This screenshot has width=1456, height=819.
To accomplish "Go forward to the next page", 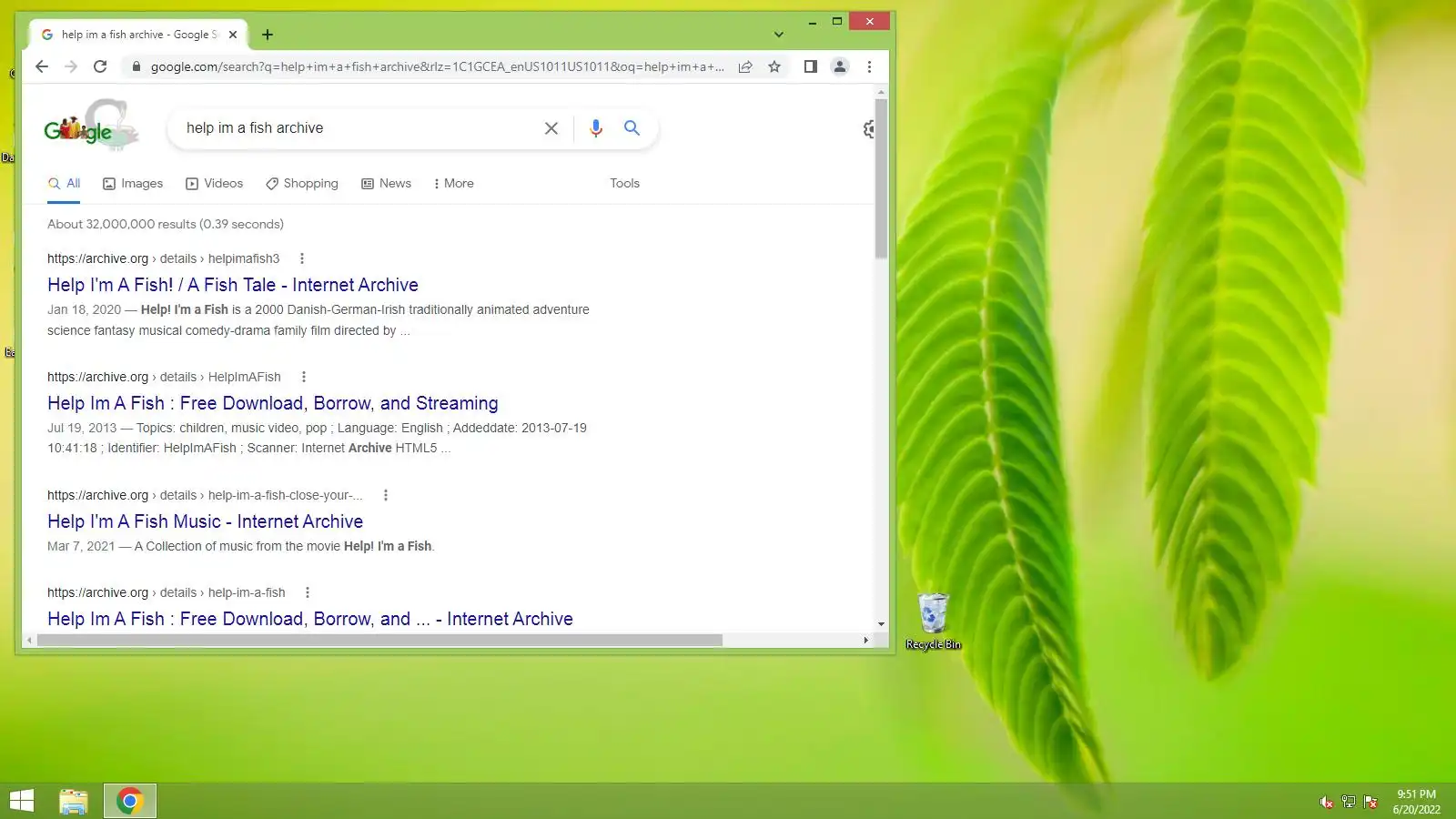I will click(71, 66).
